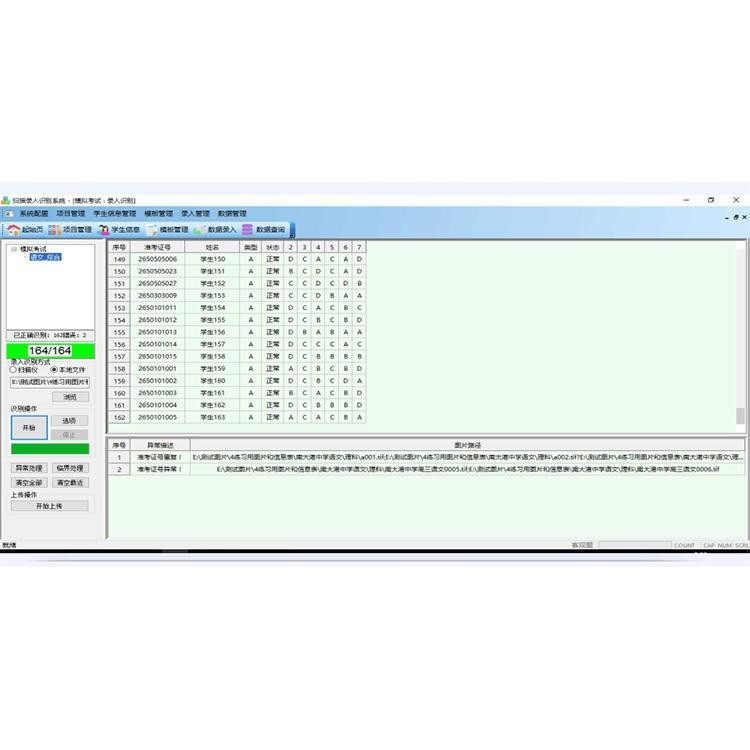
Task: Click the 已正确识别 status label
Action: point(50,335)
